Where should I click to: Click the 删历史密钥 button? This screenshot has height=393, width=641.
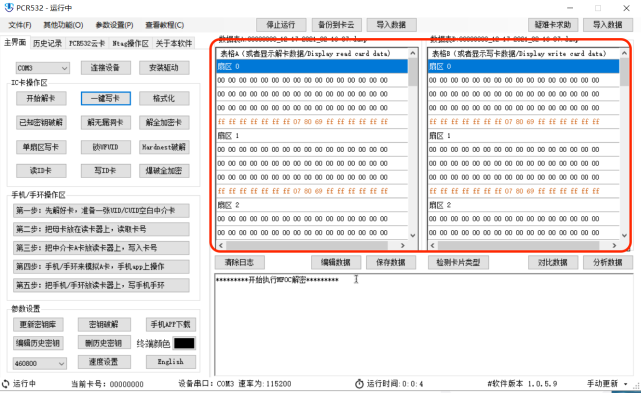[x=104, y=343]
